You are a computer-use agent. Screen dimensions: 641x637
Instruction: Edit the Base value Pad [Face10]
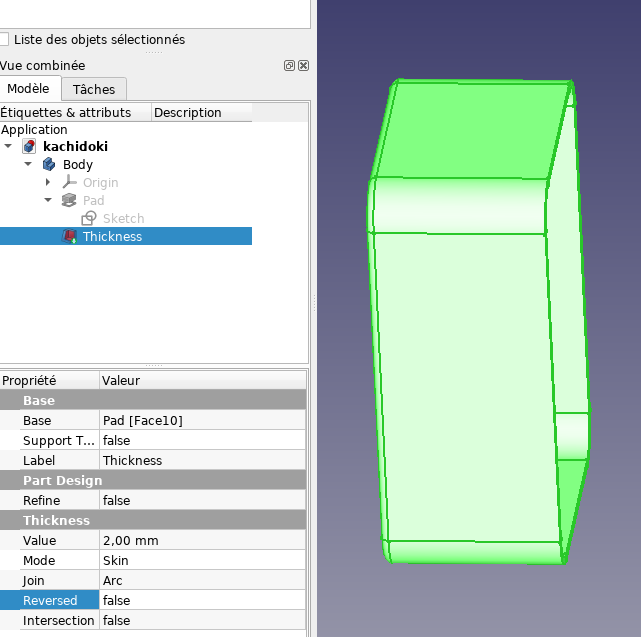[202, 420]
